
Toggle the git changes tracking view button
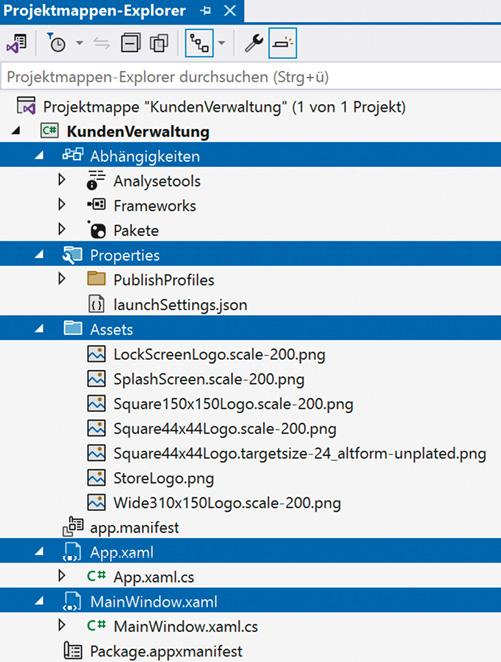199,43
